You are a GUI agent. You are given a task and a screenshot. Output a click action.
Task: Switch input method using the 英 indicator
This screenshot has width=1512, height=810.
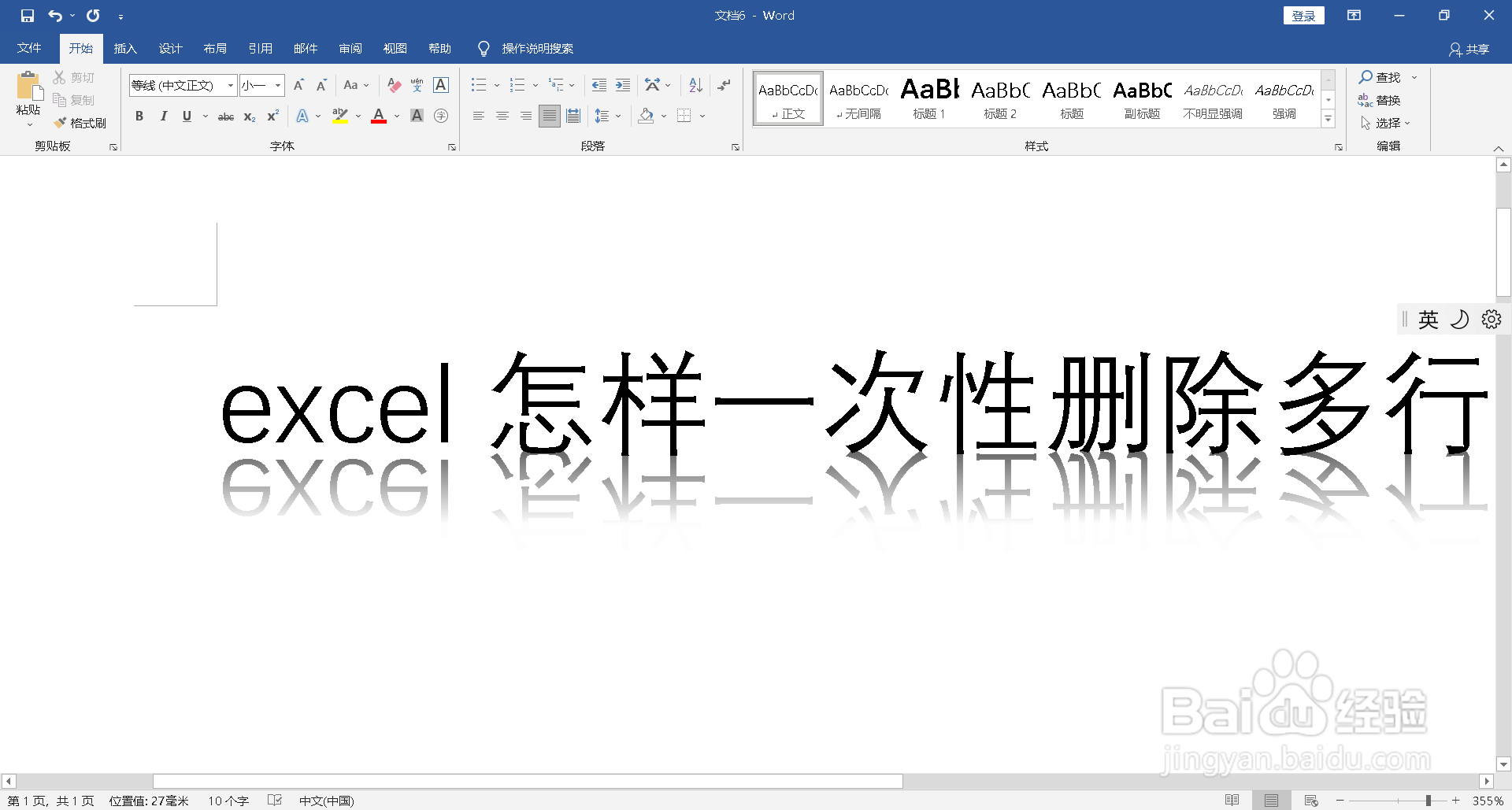(1427, 319)
